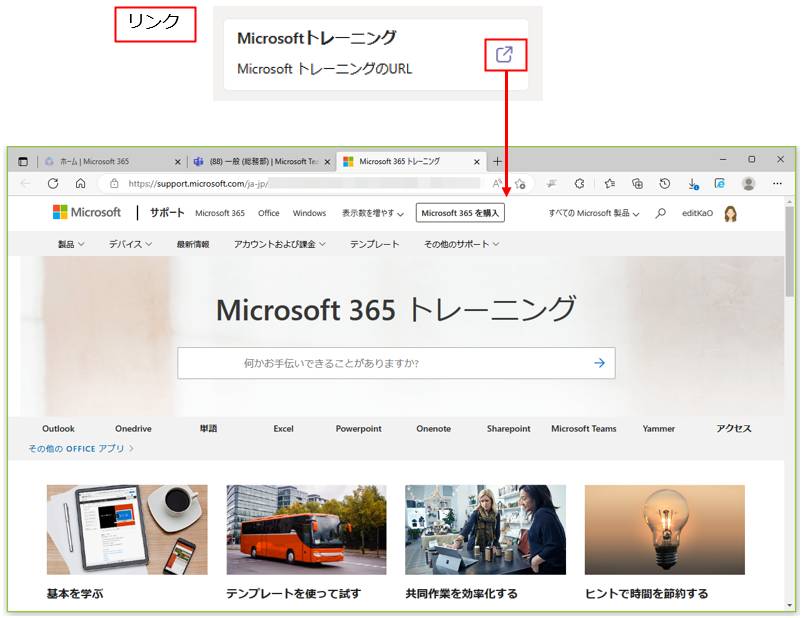
Task: Open ヒントで時間を節約する lightbulb thumbnail
Action: (665, 529)
